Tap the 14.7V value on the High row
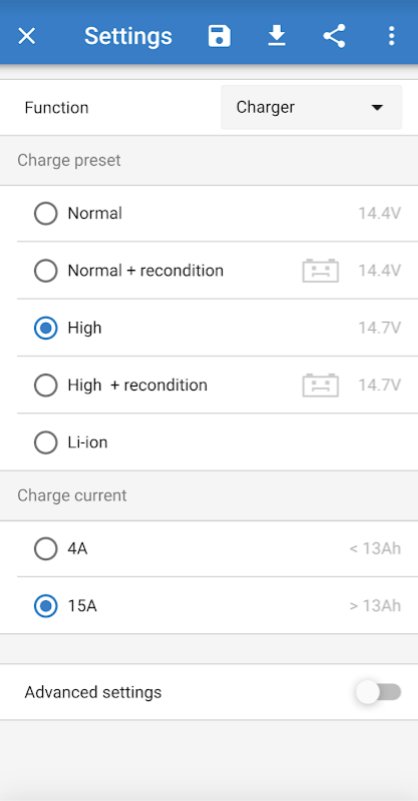Viewport: 418px width, 801px height. [379, 327]
